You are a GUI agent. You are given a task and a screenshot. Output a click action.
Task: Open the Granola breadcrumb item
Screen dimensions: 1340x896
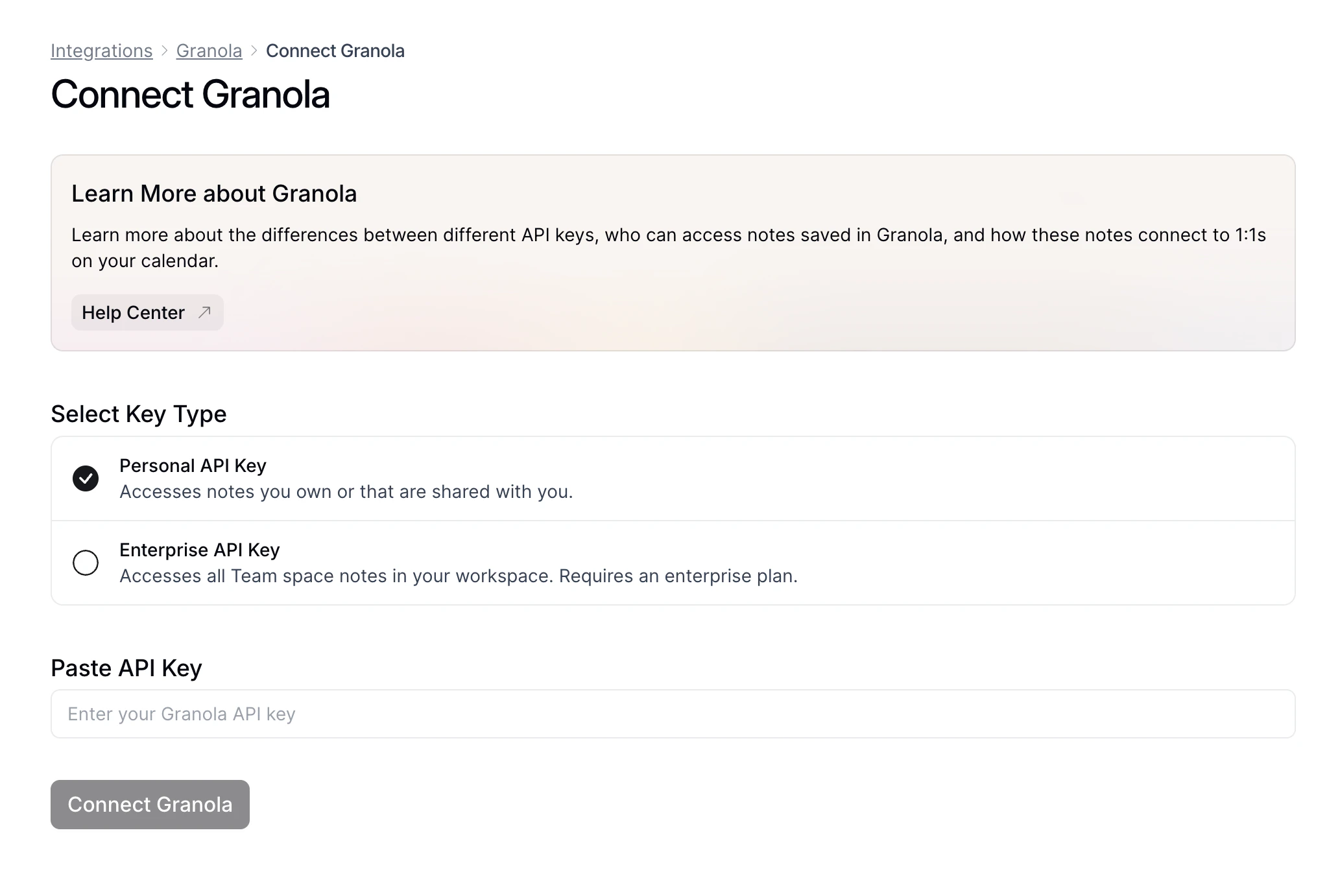(x=209, y=51)
